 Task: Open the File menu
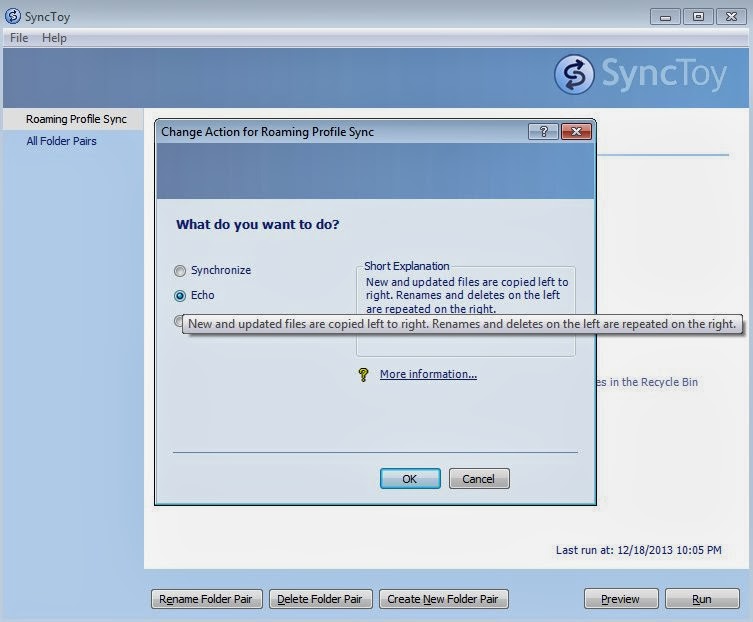point(19,37)
